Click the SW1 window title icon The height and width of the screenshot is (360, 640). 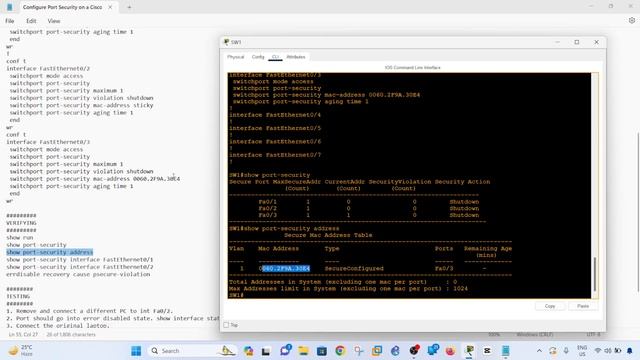click(x=226, y=42)
